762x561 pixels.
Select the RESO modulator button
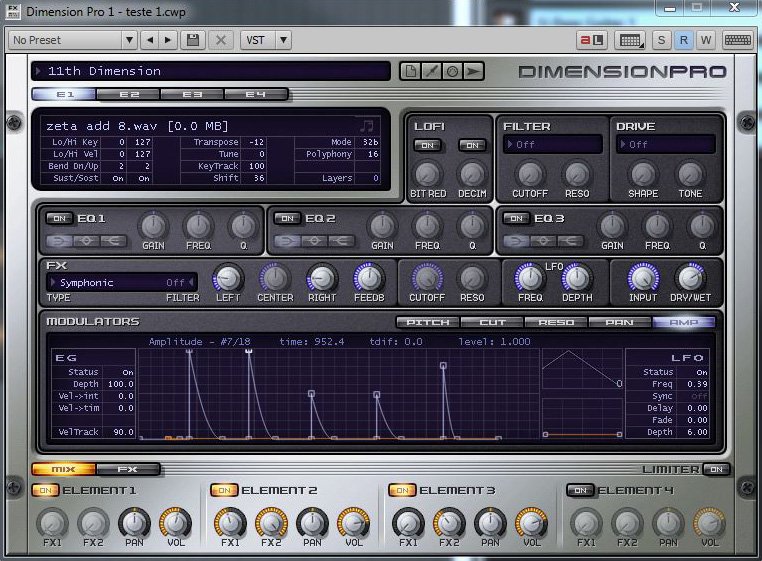click(556, 322)
